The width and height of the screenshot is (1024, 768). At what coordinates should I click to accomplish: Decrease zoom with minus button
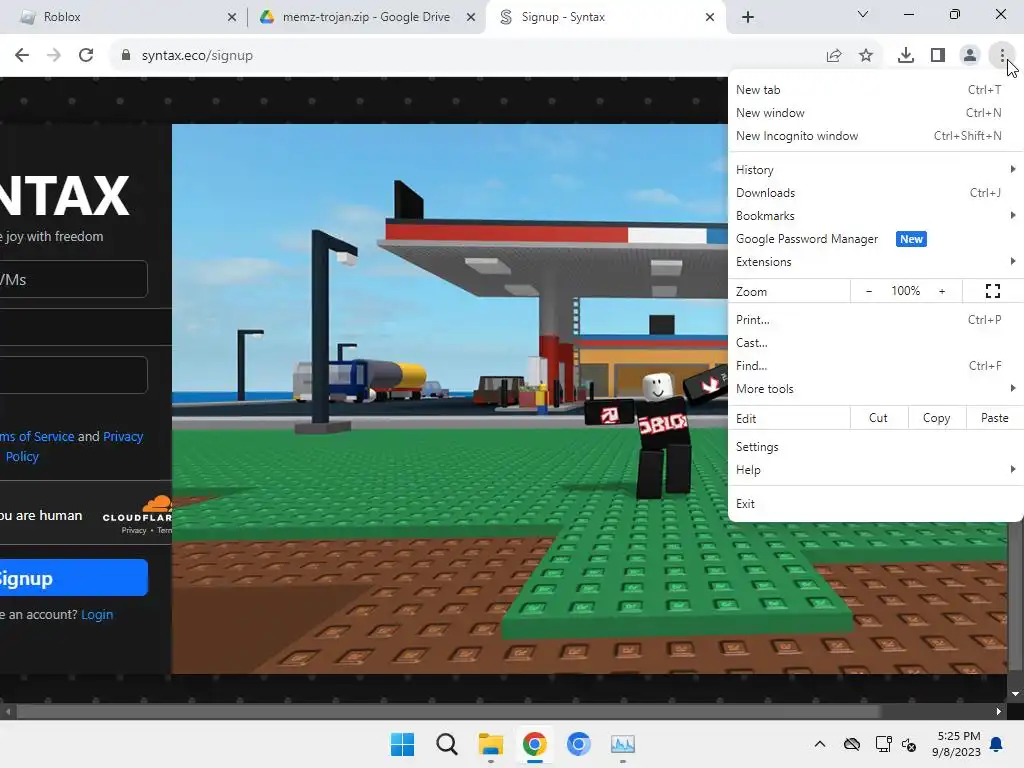pos(869,291)
